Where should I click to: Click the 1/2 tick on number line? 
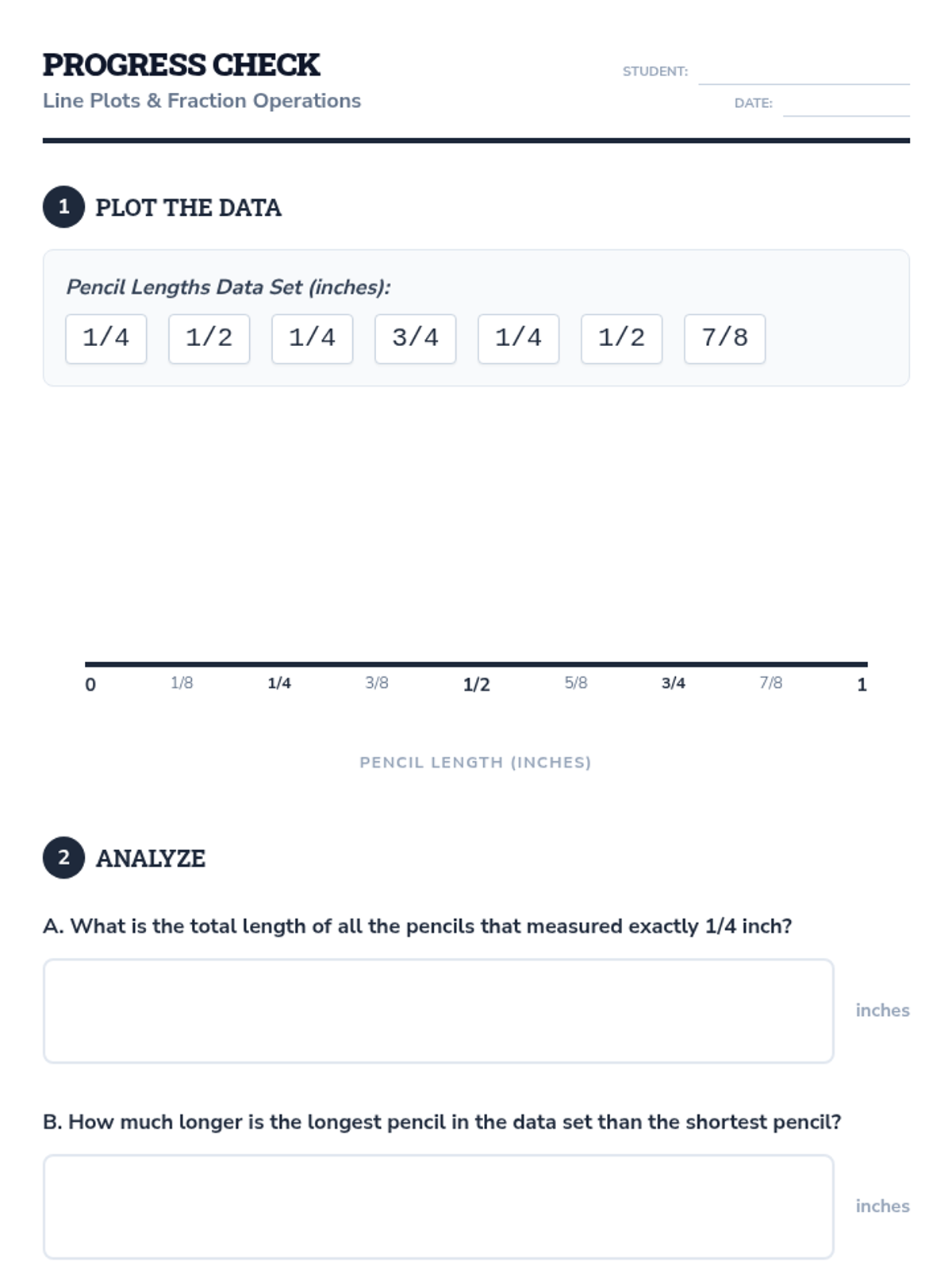coord(476,684)
